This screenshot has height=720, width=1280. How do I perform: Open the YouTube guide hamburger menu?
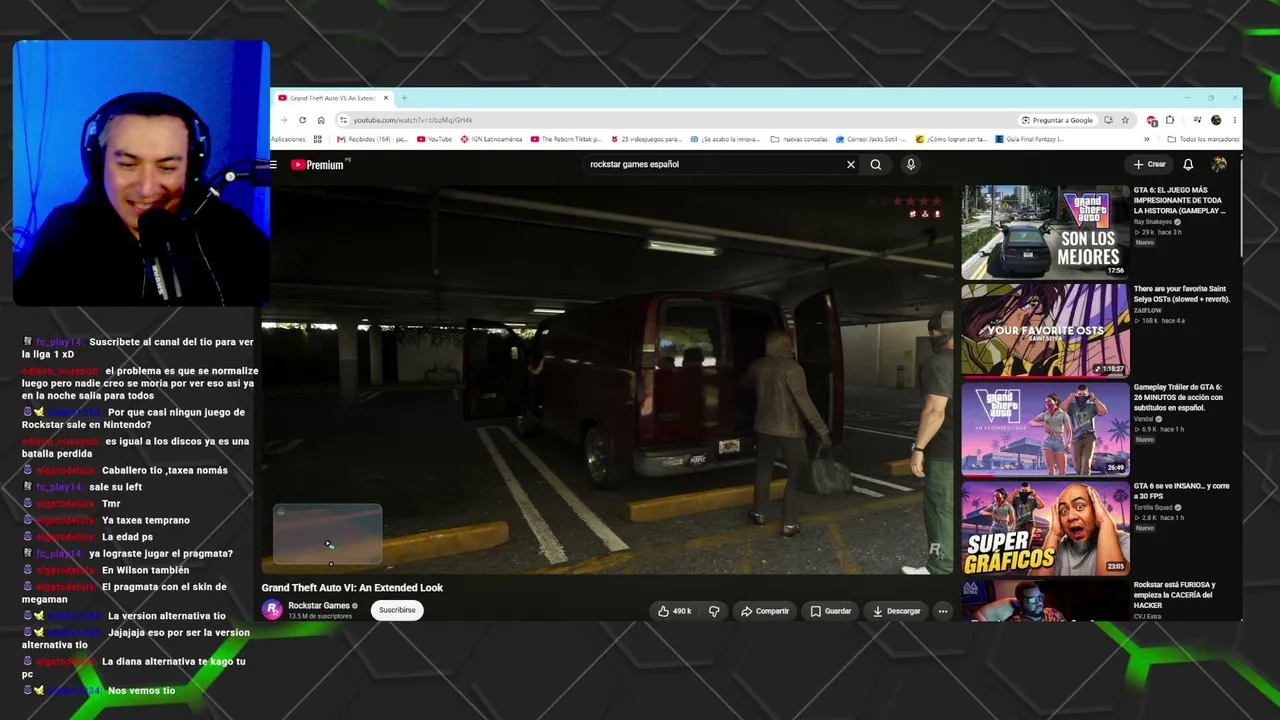point(273,165)
